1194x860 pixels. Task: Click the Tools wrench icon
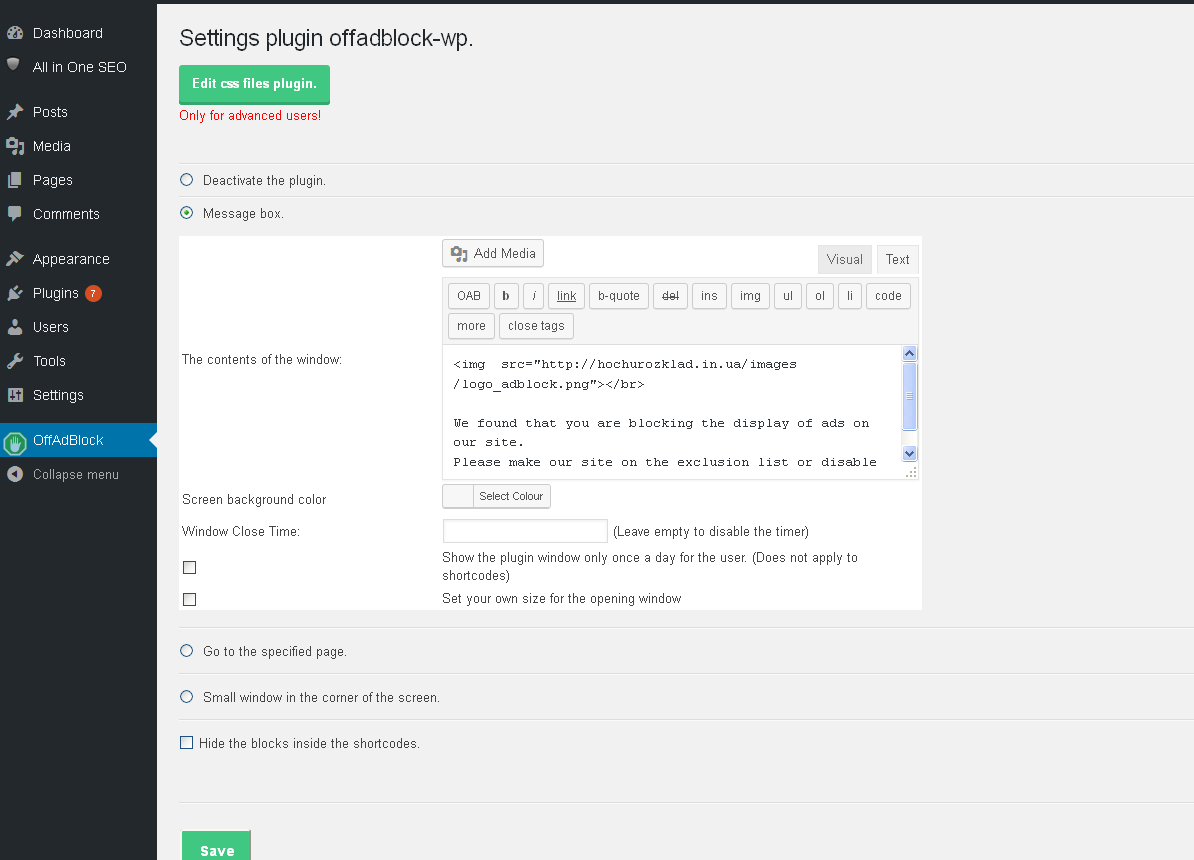[x=14, y=361]
